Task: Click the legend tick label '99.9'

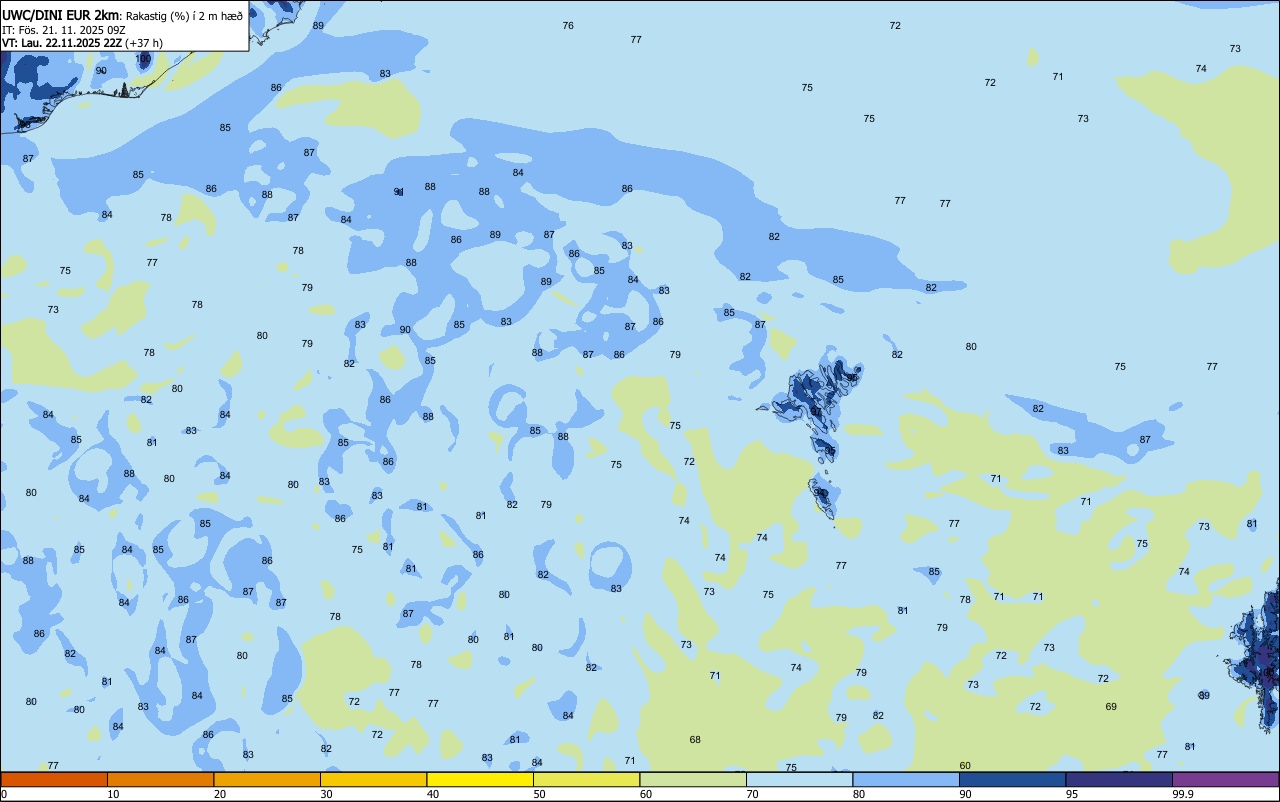Action: click(x=1183, y=794)
